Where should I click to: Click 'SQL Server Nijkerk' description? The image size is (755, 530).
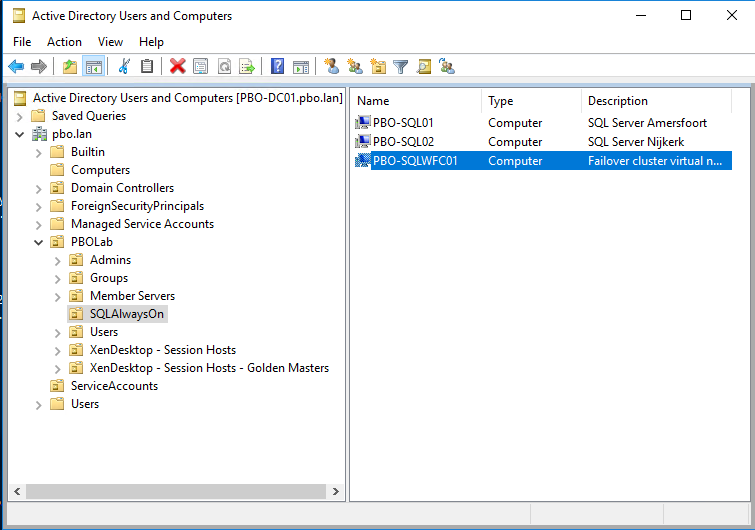pyautogui.click(x=636, y=142)
